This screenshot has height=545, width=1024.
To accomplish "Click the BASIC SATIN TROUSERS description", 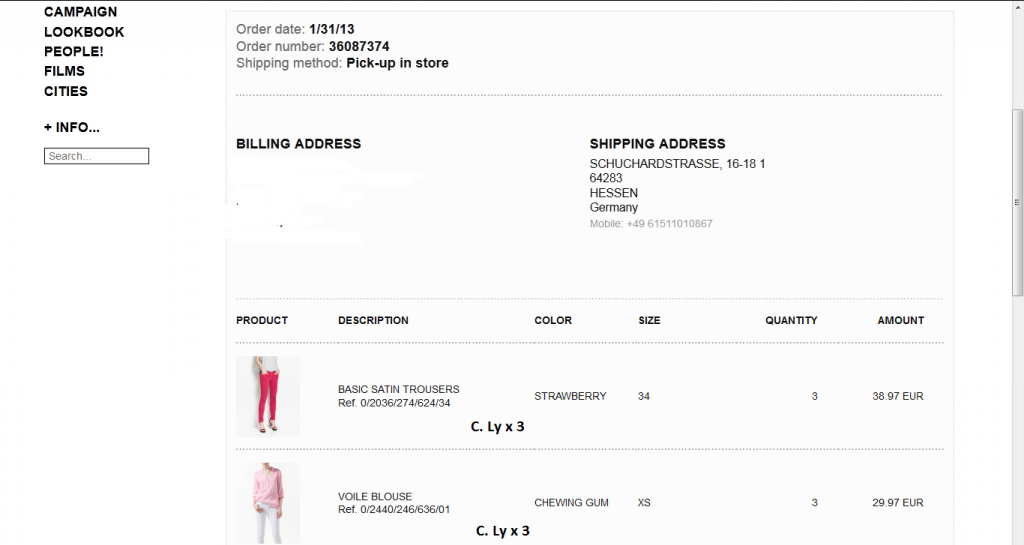I will [398, 389].
